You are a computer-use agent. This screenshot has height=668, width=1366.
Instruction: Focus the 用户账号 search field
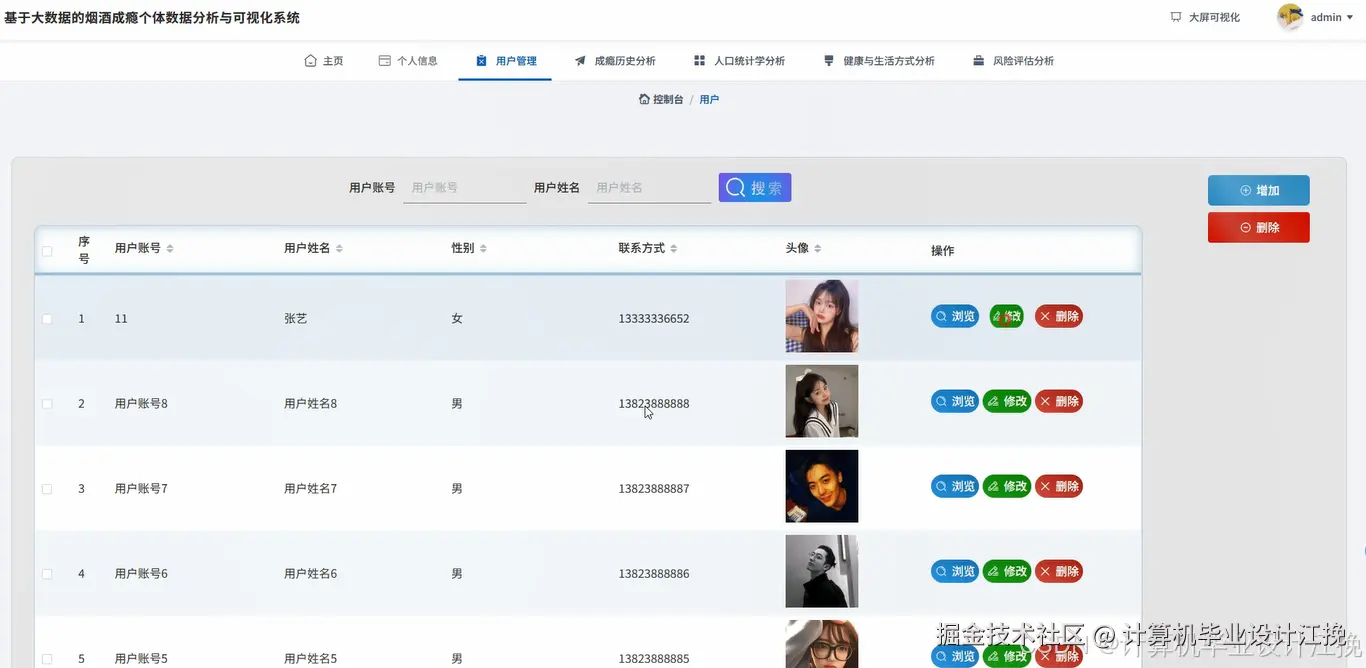465,188
